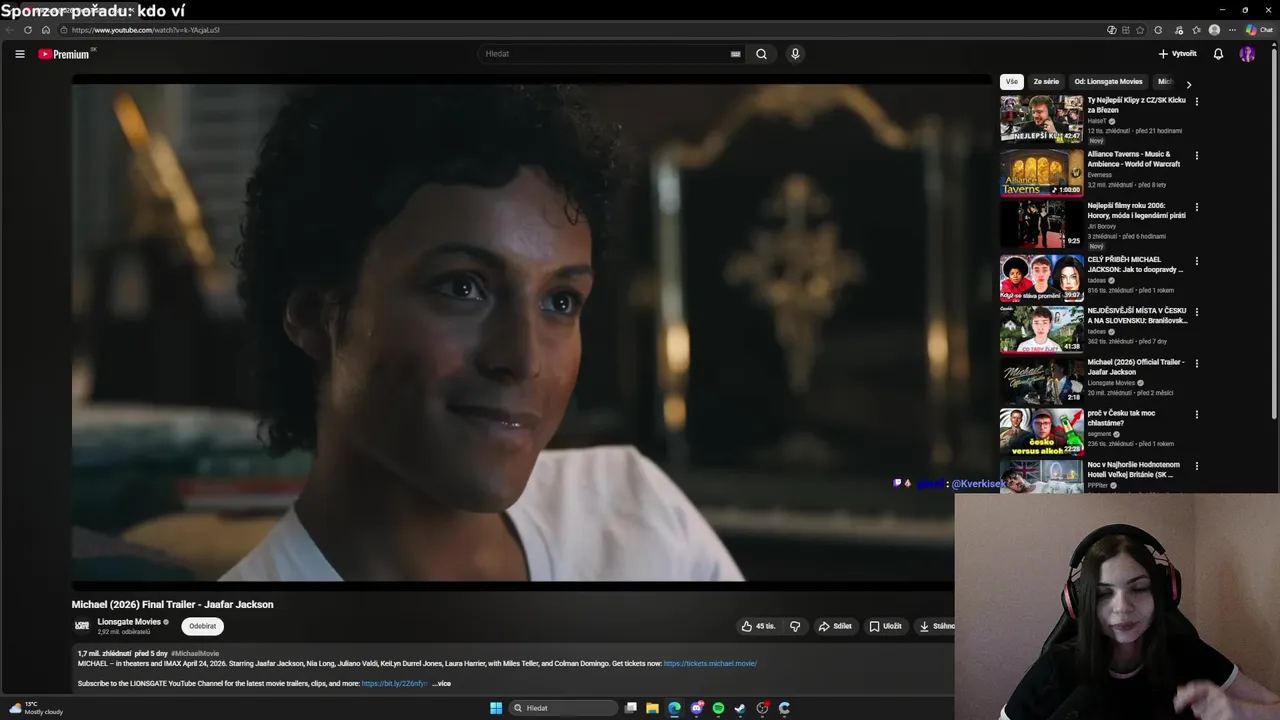Open Michael (2026) Official Trailer thumbnail
The width and height of the screenshot is (1280, 720).
1041,381
